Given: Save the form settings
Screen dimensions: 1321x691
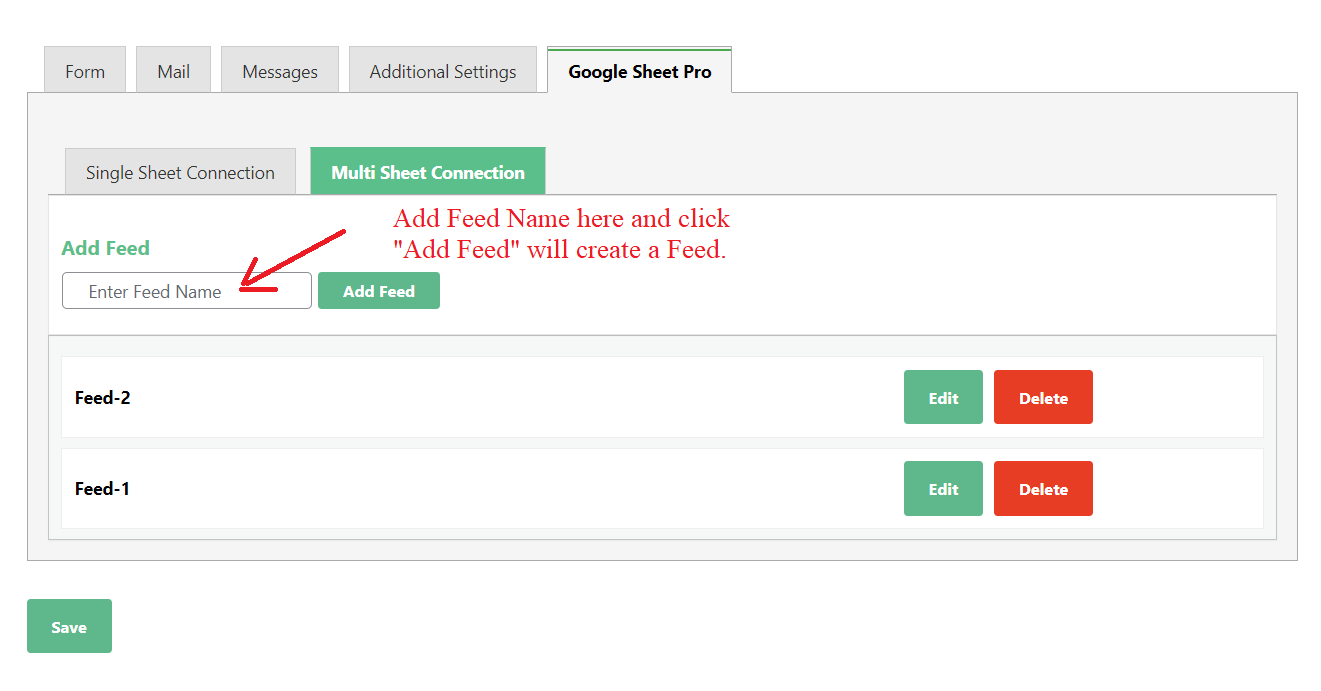Looking at the screenshot, I should (69, 627).
